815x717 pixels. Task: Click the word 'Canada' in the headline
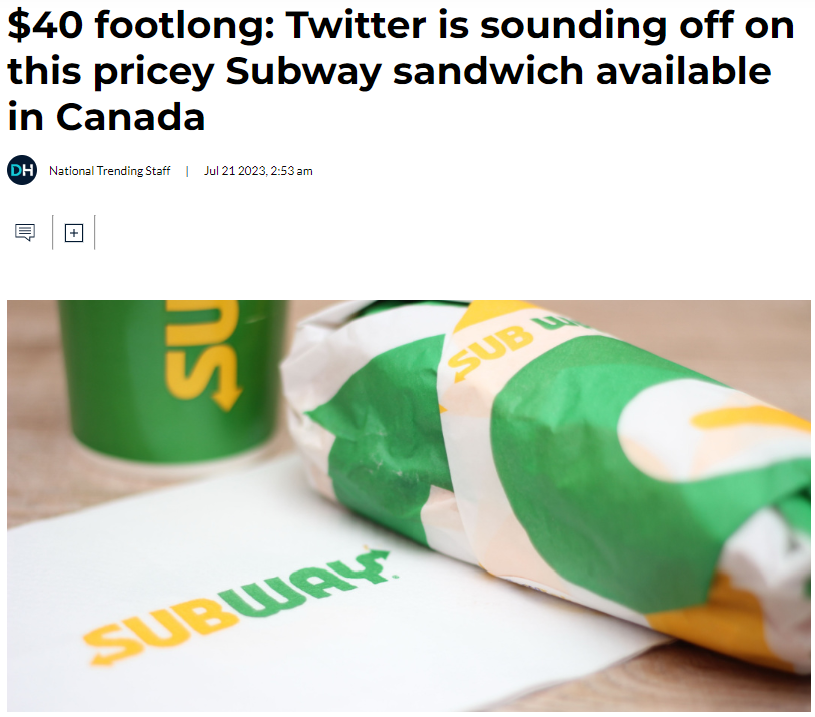click(x=130, y=117)
